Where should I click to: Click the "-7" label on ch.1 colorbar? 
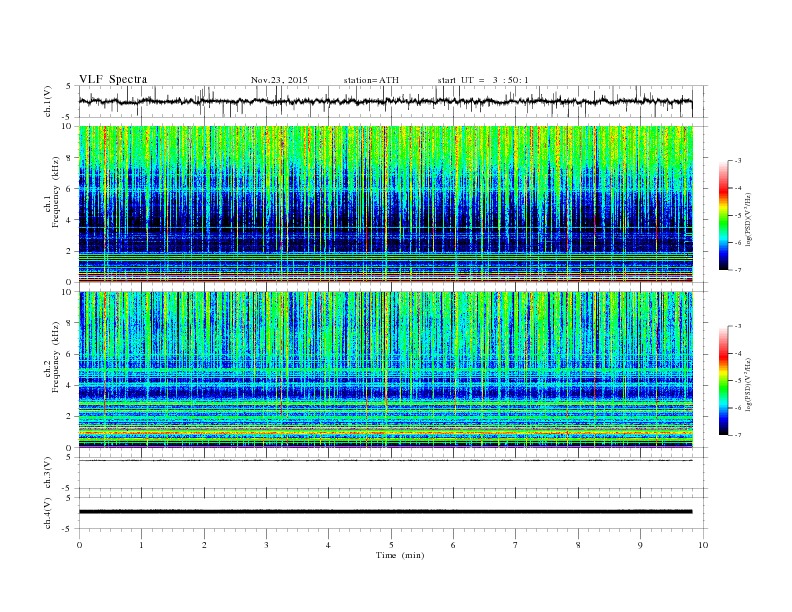[737, 270]
